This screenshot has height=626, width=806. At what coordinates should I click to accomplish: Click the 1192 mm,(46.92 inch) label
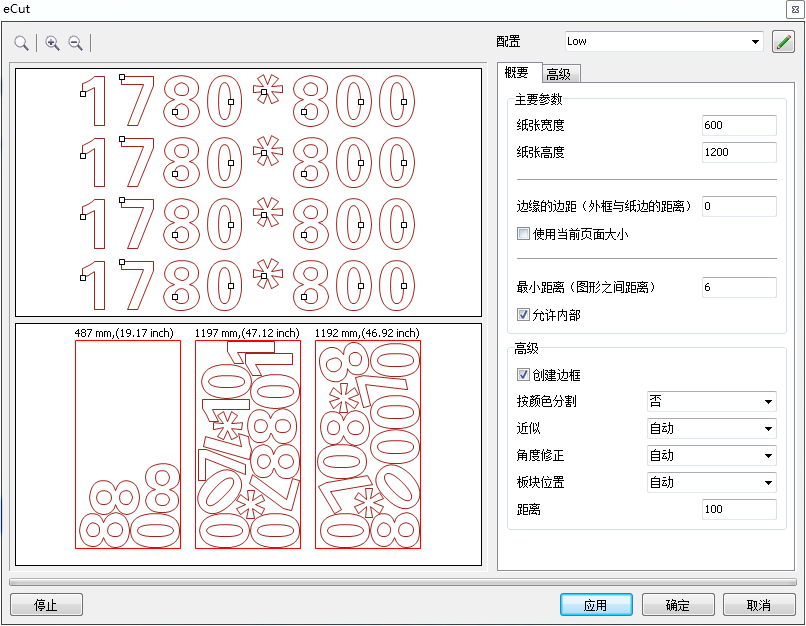coord(367,333)
